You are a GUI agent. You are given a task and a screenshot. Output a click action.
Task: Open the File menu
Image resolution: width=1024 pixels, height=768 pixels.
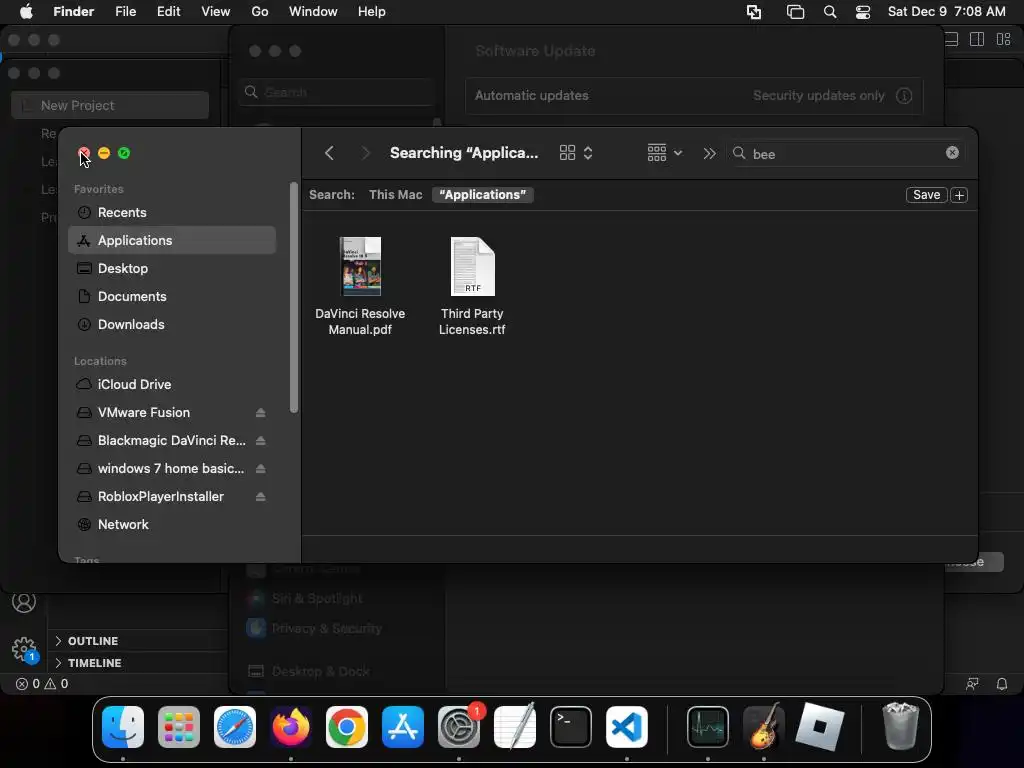(125, 12)
